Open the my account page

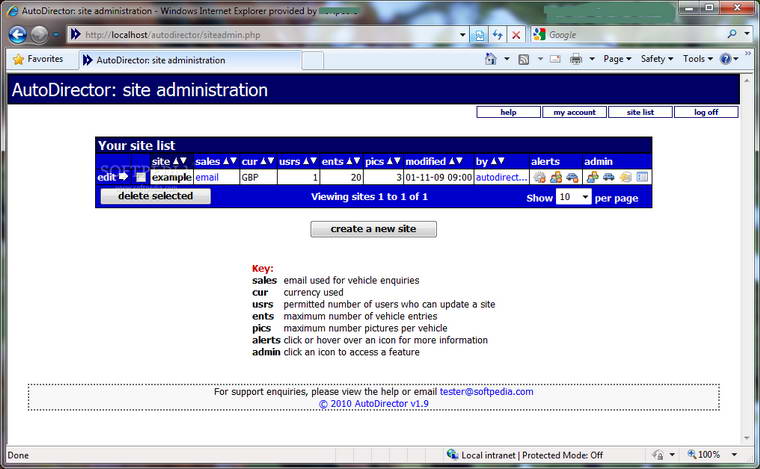tap(574, 112)
